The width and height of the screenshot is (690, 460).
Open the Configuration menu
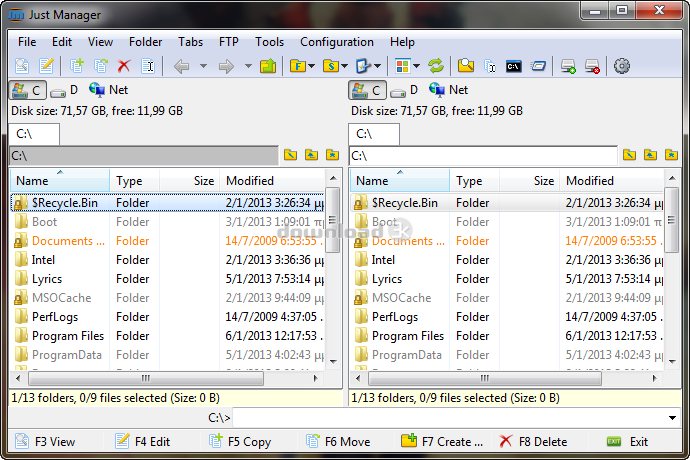(337, 42)
